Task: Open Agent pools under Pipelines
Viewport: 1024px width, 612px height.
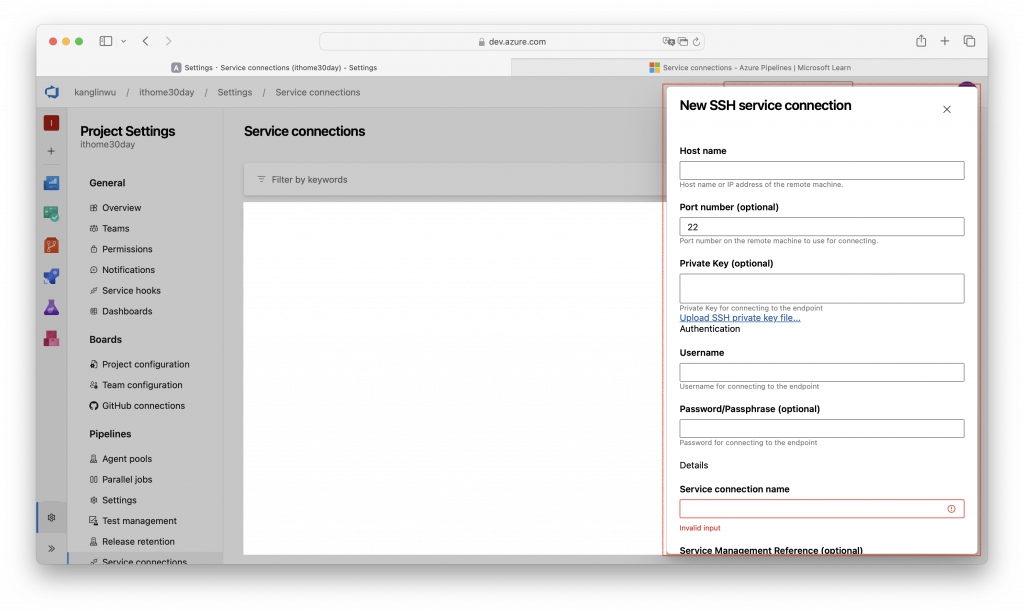Action: pos(127,459)
